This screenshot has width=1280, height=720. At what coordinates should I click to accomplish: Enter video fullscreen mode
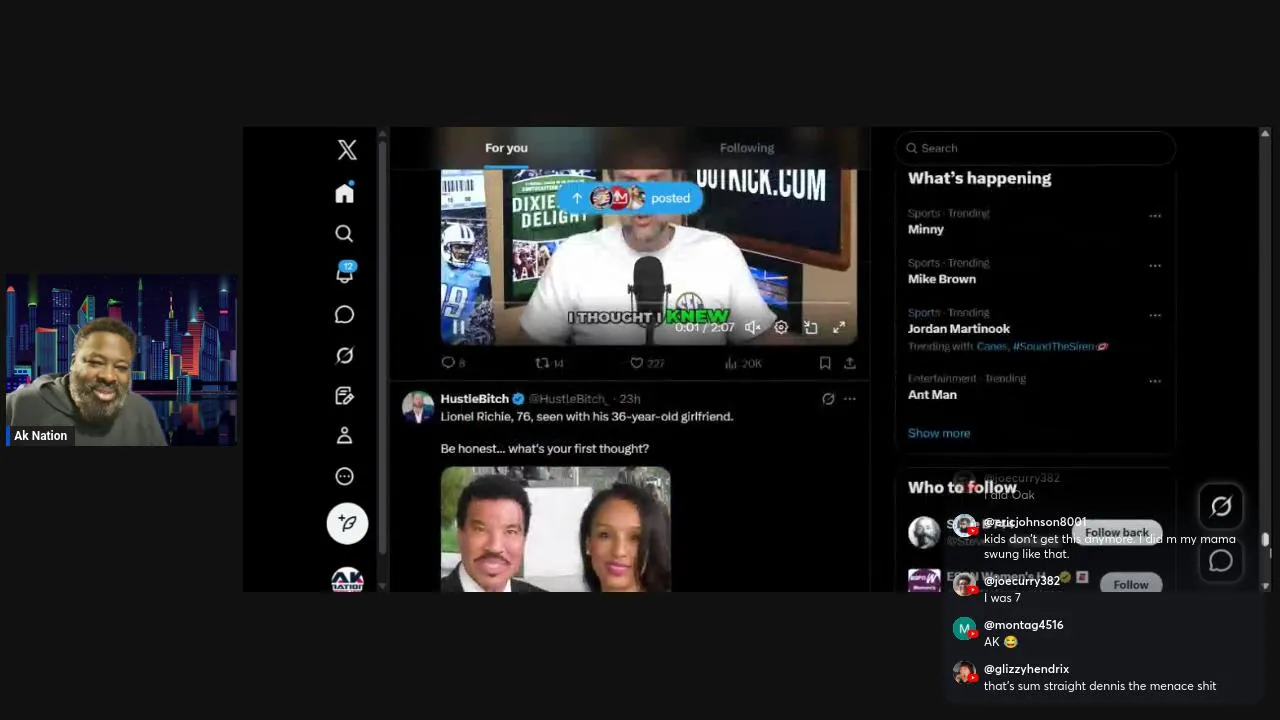[x=839, y=327]
